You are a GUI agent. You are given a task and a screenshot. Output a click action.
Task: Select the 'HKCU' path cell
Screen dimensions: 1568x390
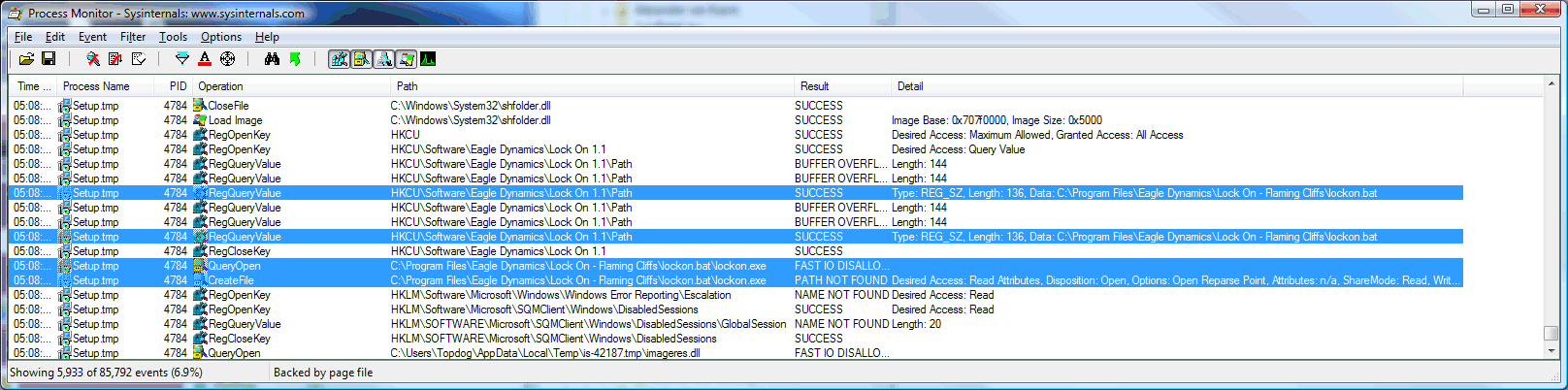tap(406, 135)
